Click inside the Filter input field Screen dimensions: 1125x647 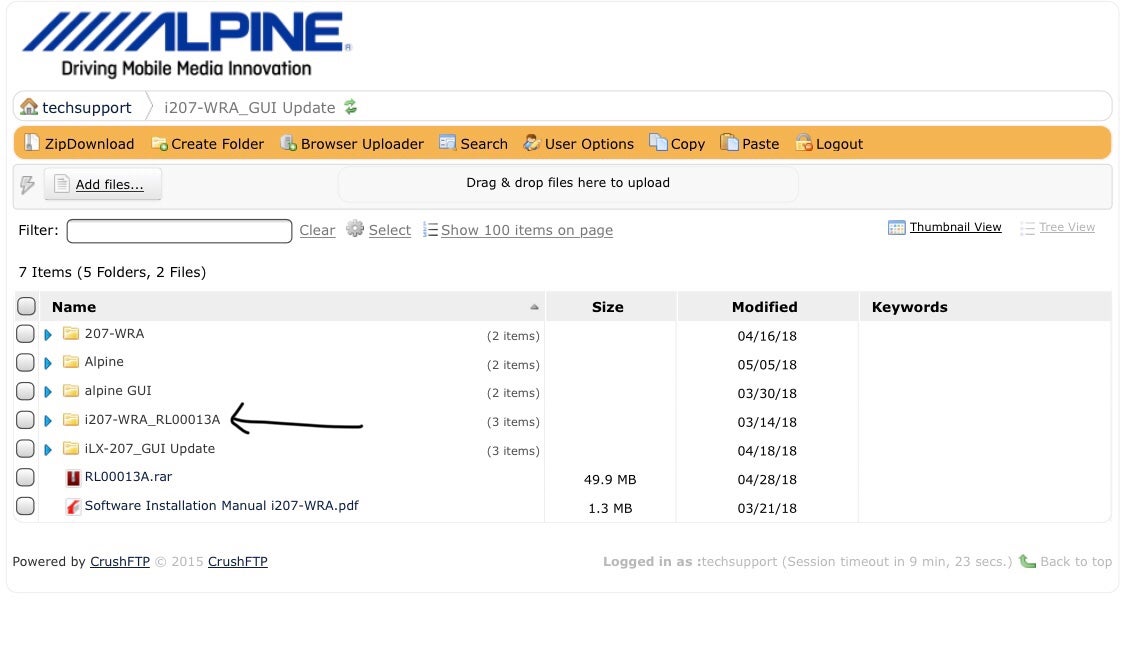(x=179, y=230)
